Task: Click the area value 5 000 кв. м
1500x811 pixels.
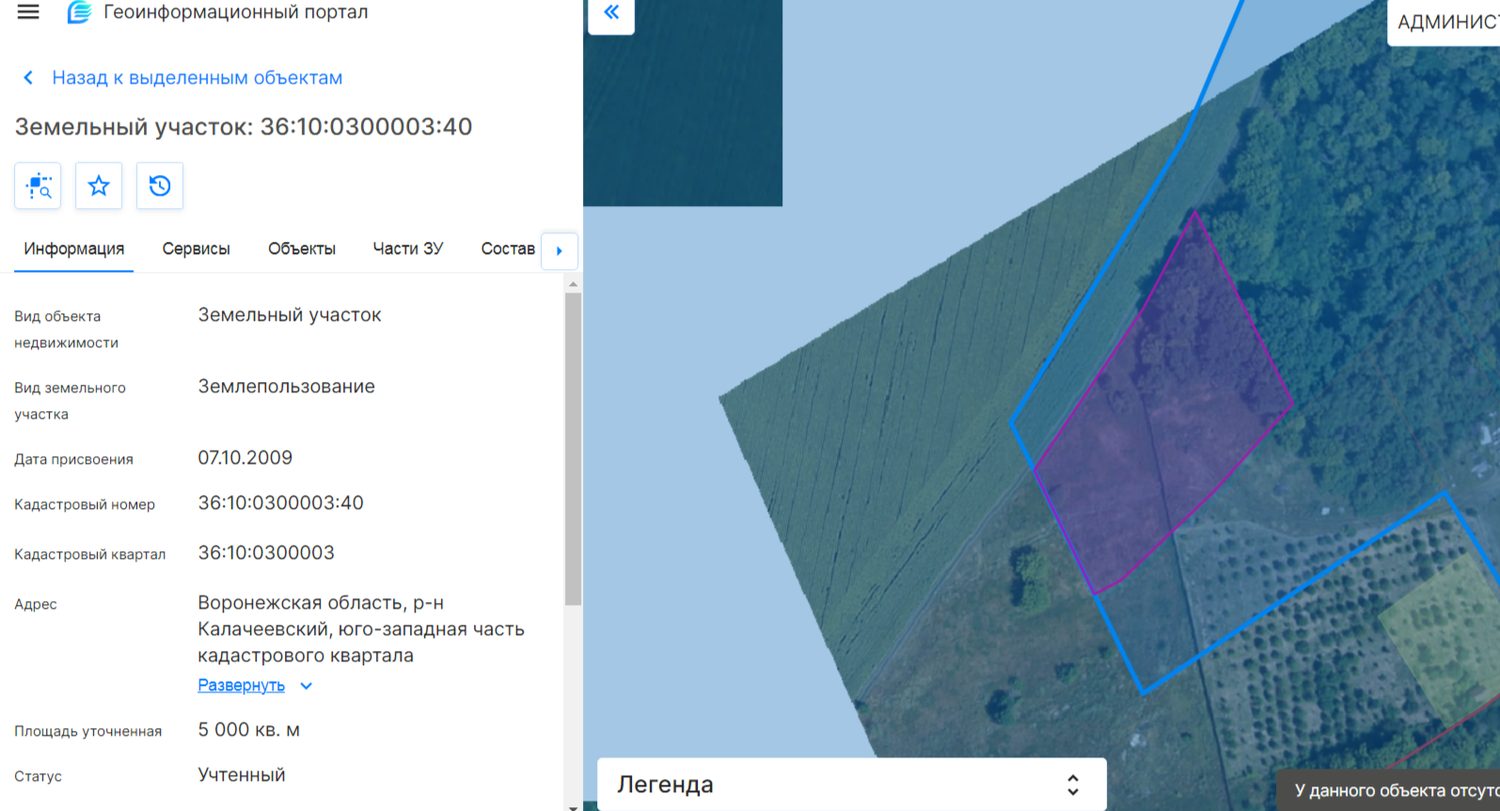Action: click(249, 730)
